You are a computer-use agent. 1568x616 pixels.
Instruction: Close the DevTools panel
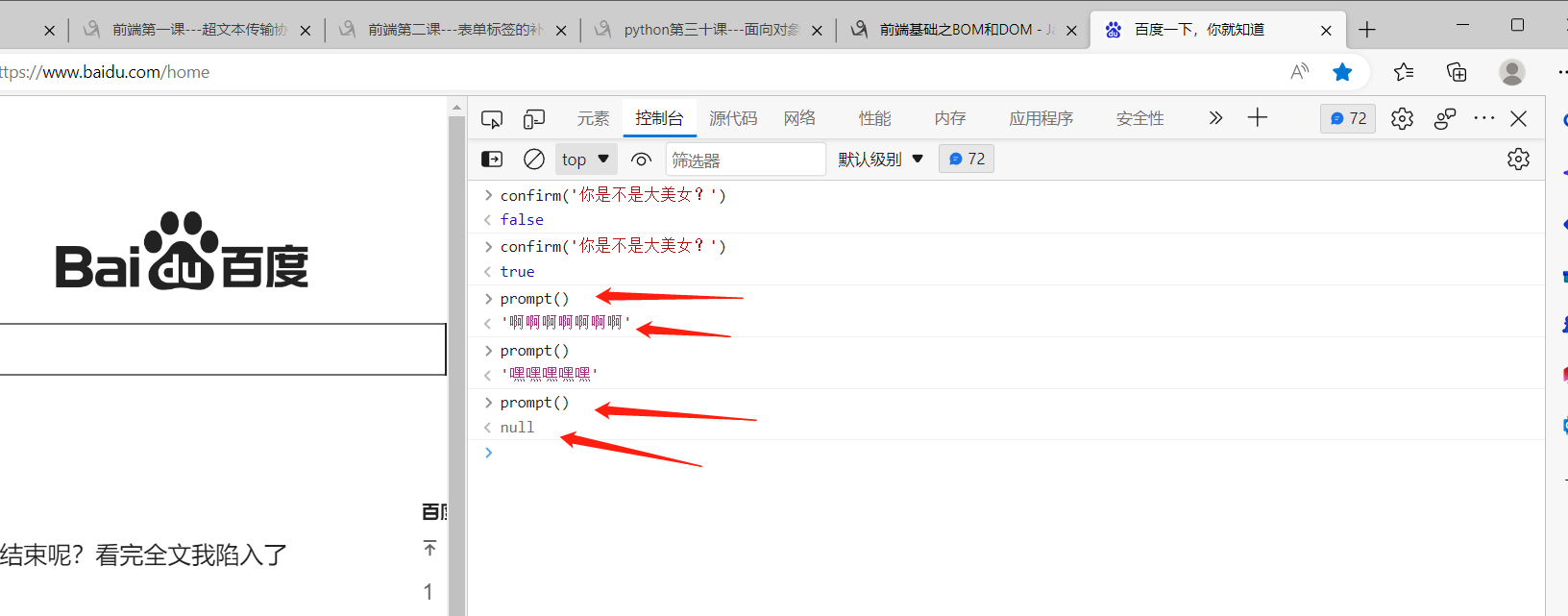[1519, 118]
